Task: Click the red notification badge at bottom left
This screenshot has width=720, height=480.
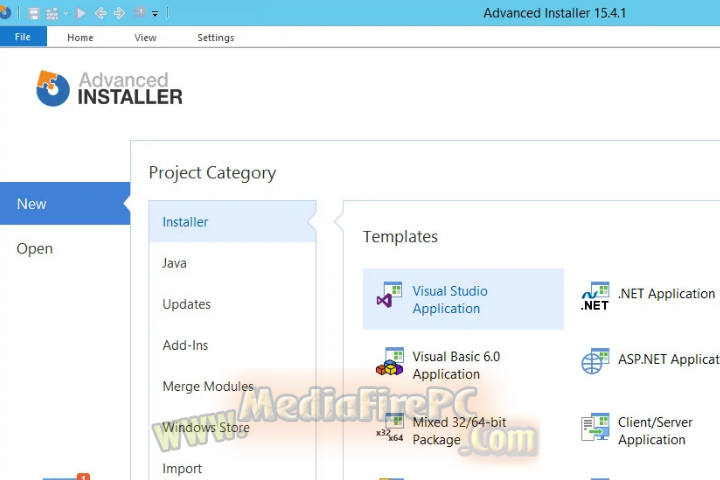Action: [84, 477]
